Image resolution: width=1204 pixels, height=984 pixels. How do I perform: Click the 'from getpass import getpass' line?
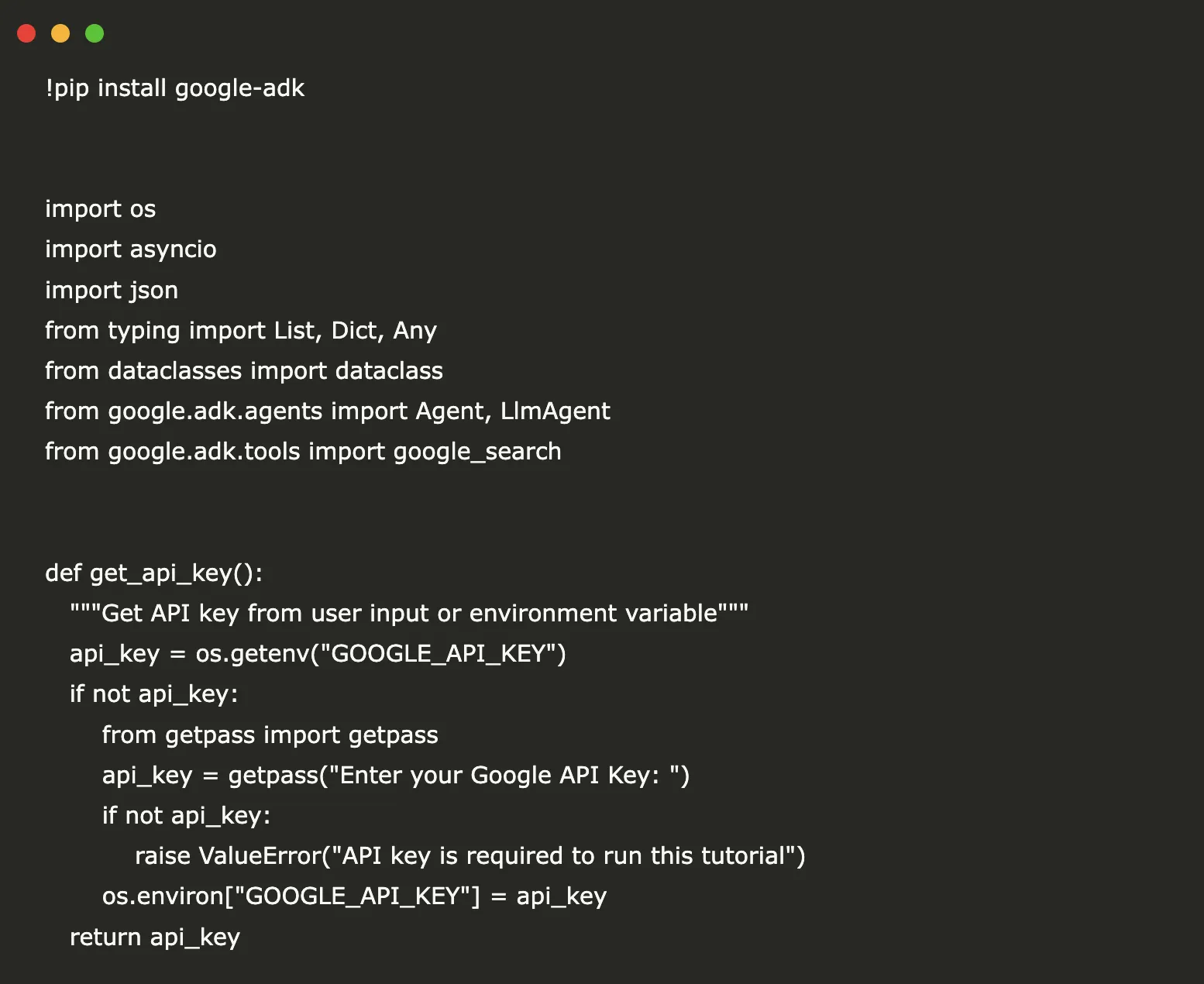click(270, 735)
